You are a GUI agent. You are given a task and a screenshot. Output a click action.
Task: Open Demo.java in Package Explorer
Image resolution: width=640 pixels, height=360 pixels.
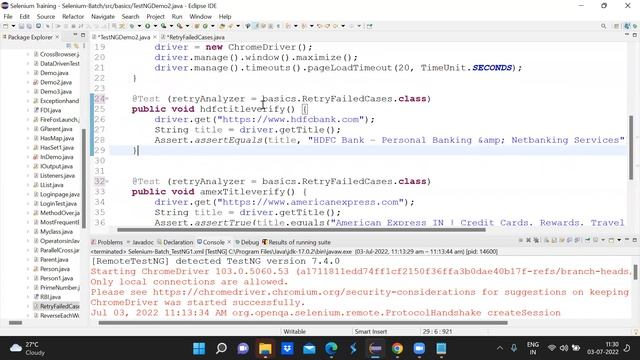click(54, 73)
